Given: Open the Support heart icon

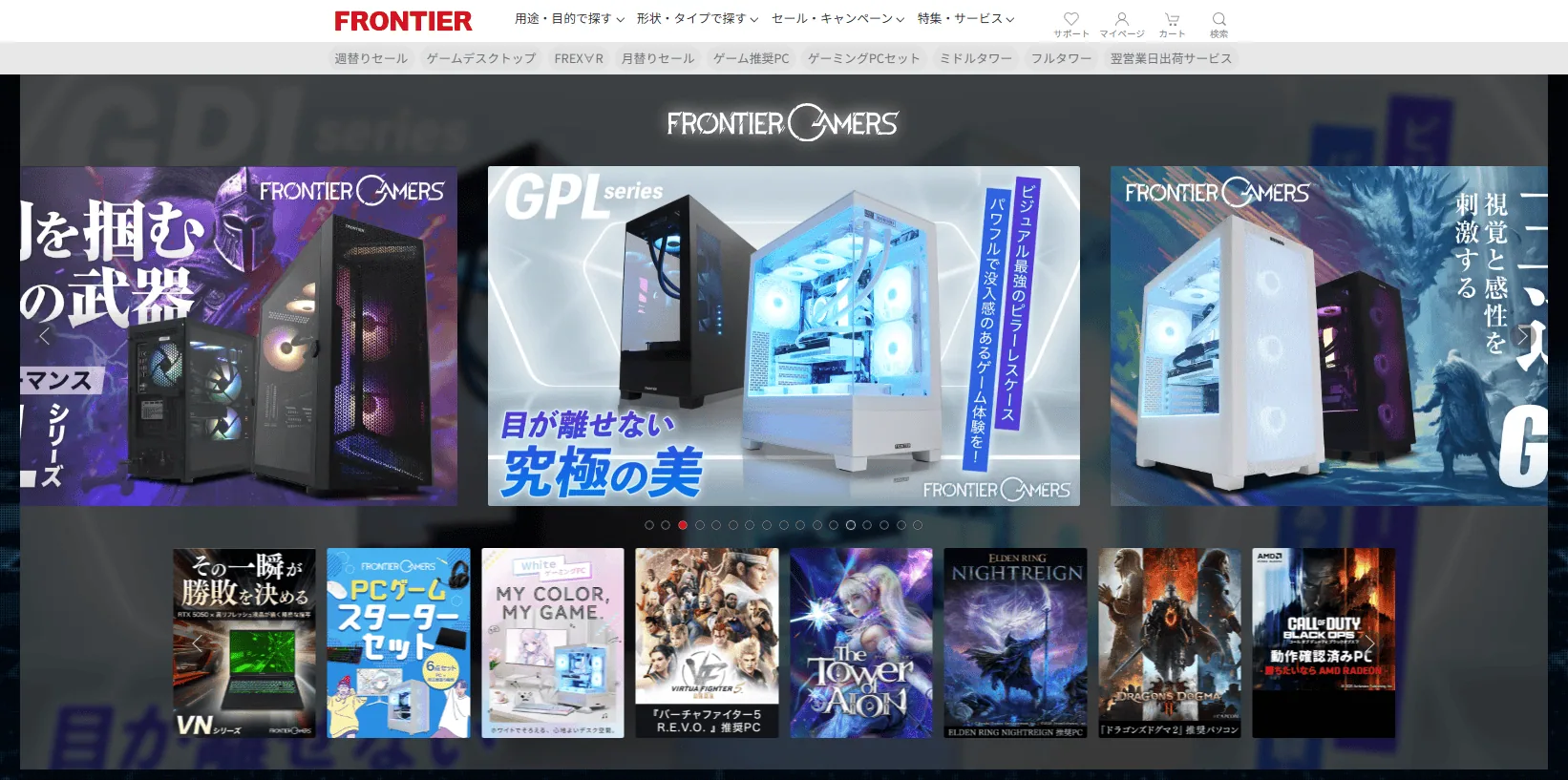Looking at the screenshot, I should [1070, 24].
